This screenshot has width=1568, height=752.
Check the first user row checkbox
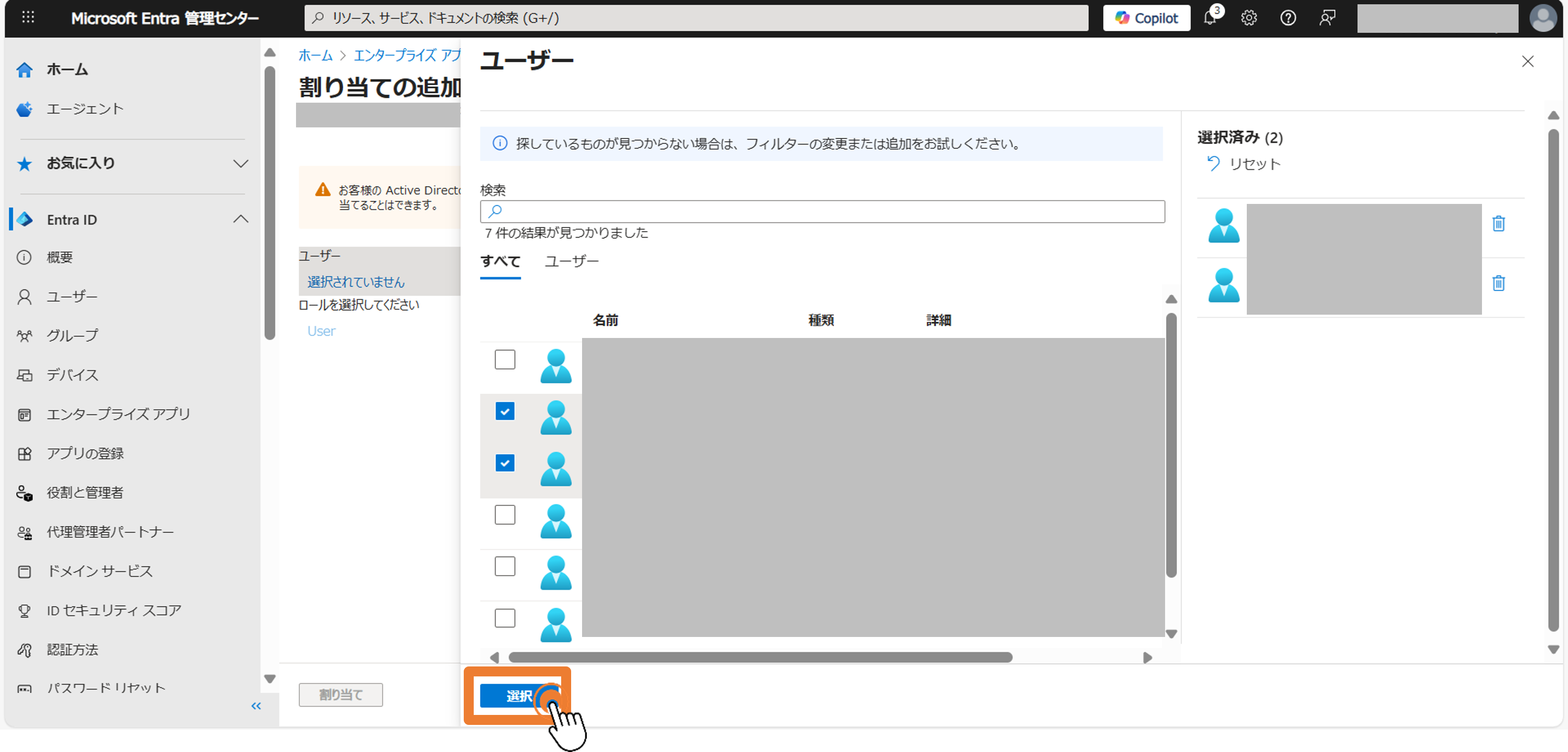tap(505, 360)
